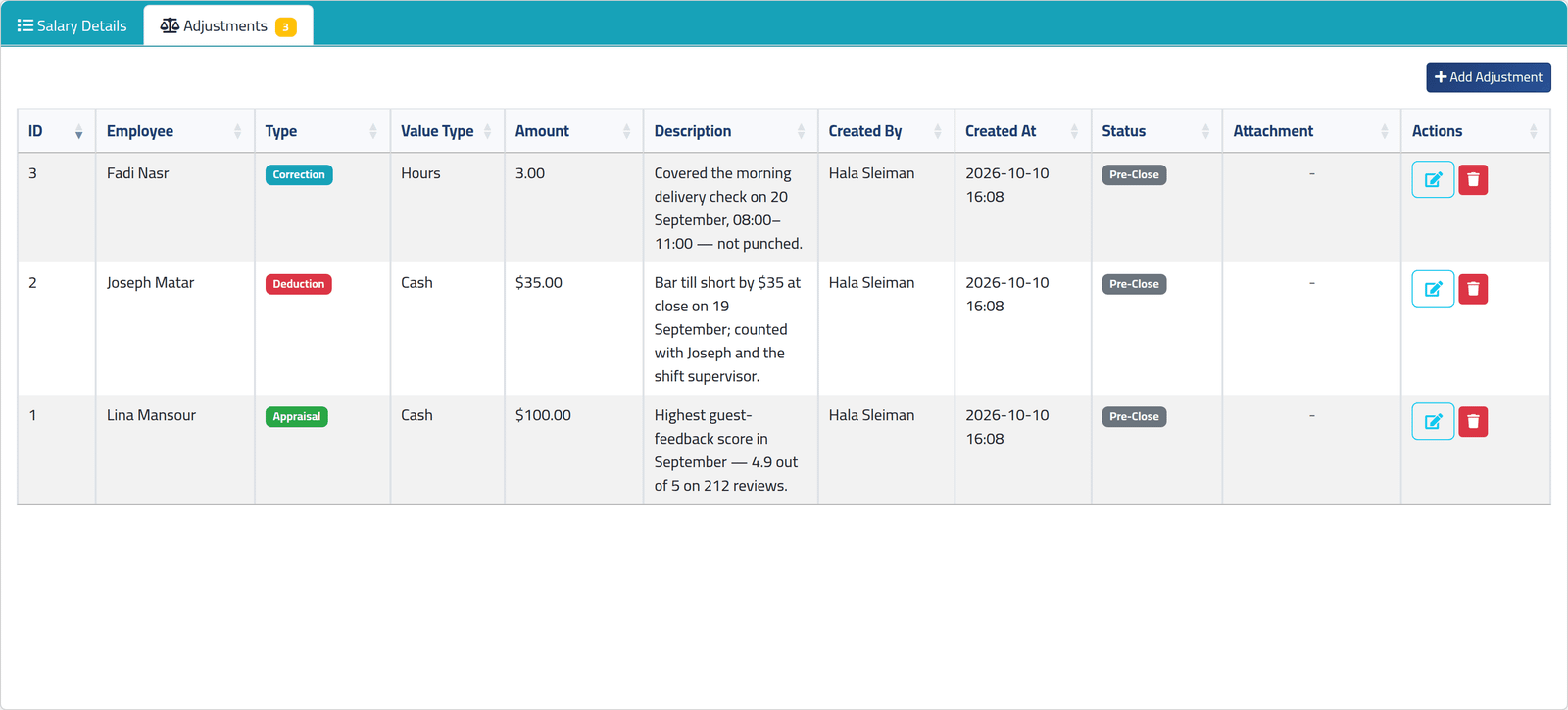Click the Add Adjustment button

point(1489,77)
